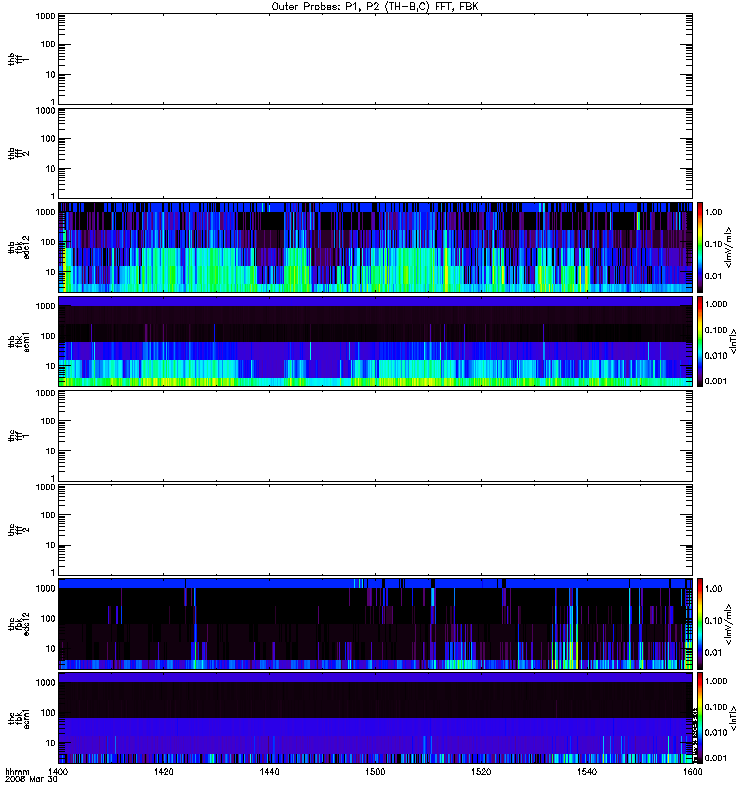The height and width of the screenshot is (800, 750).
Task: Click the '1.00' value on thc edc12 colorbar
Action: point(714,589)
